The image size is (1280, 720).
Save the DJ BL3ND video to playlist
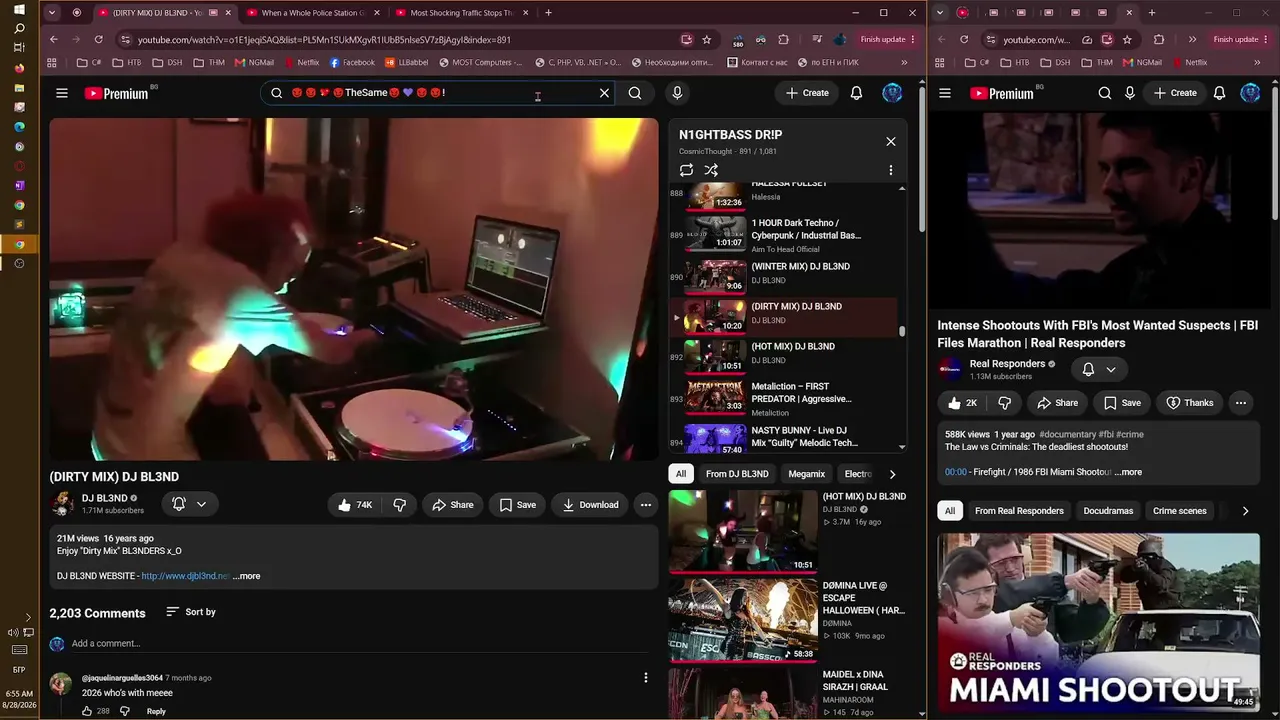(x=518, y=505)
